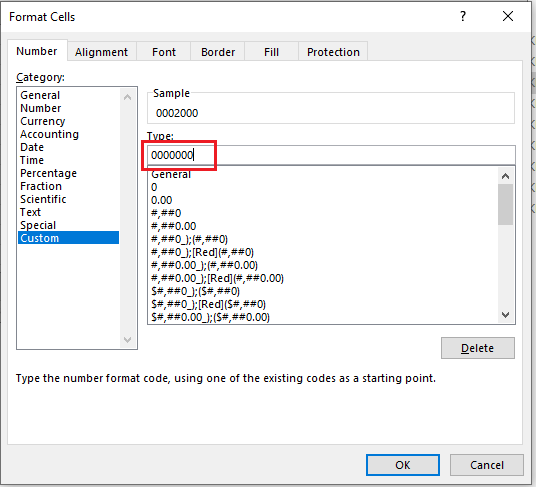The width and height of the screenshot is (536, 487).
Task: Click the Delete button
Action: tap(478, 348)
